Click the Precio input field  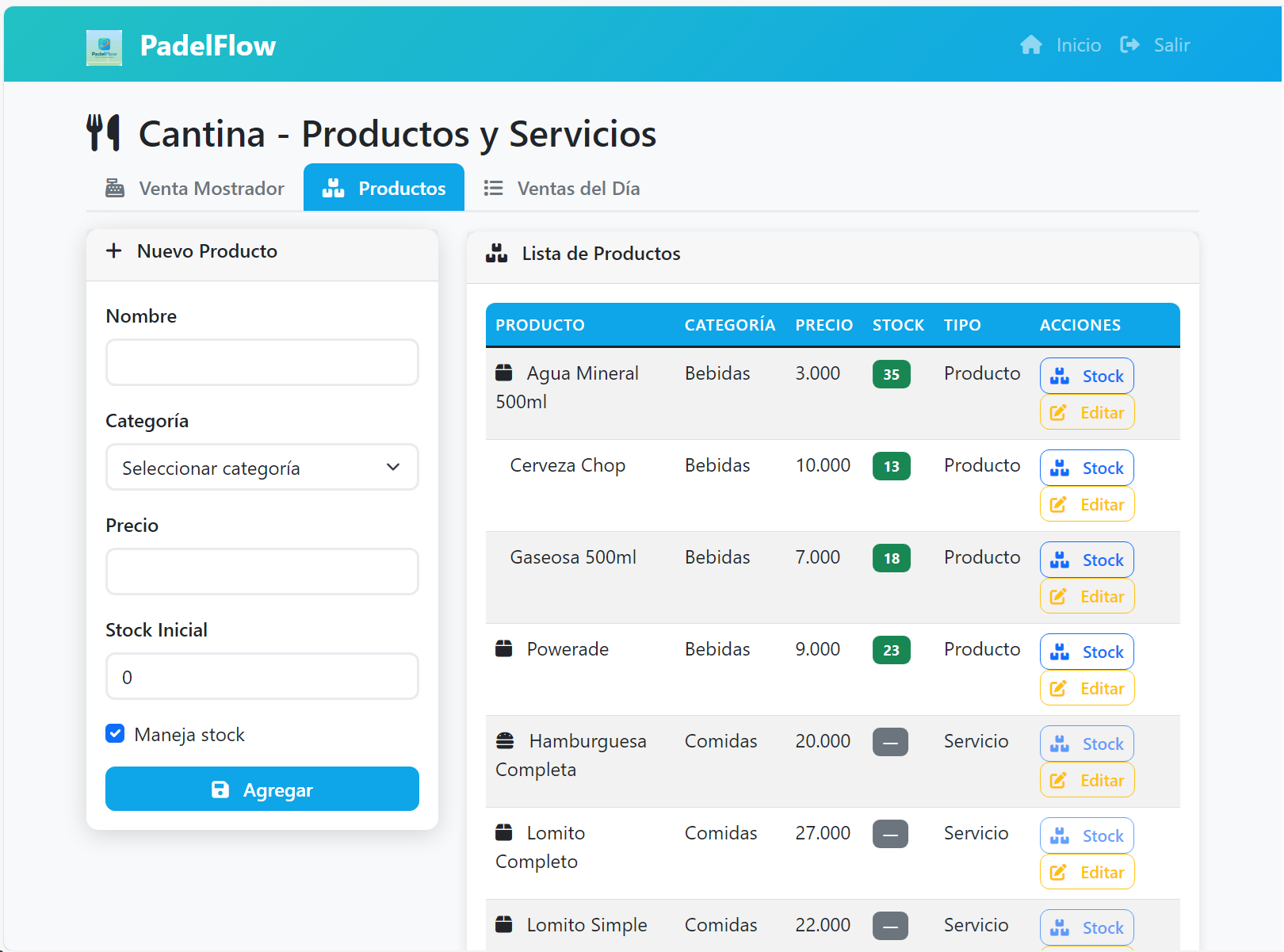262,572
